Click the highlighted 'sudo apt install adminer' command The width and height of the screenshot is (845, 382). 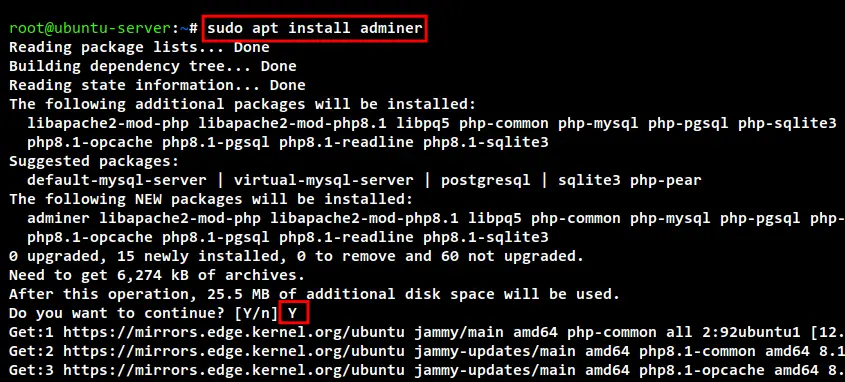(315, 28)
